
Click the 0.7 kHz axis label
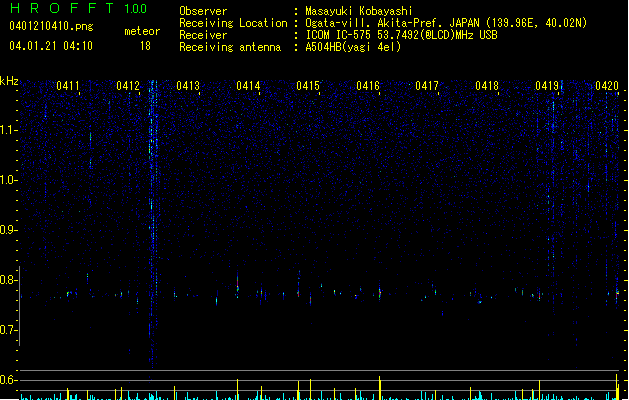[8, 330]
